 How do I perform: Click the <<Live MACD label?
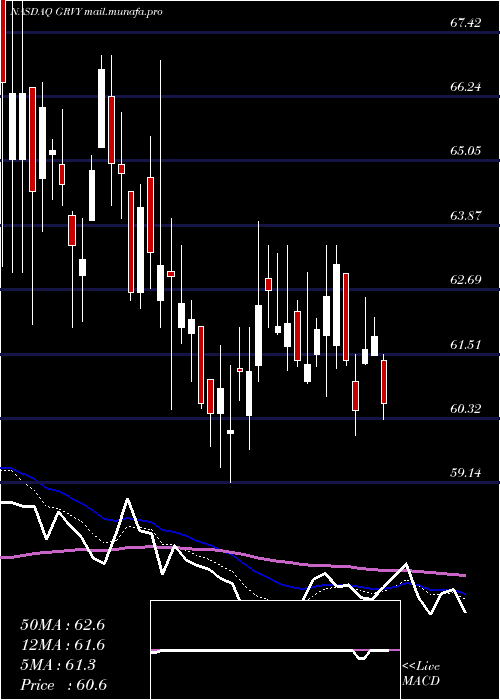coord(421,674)
